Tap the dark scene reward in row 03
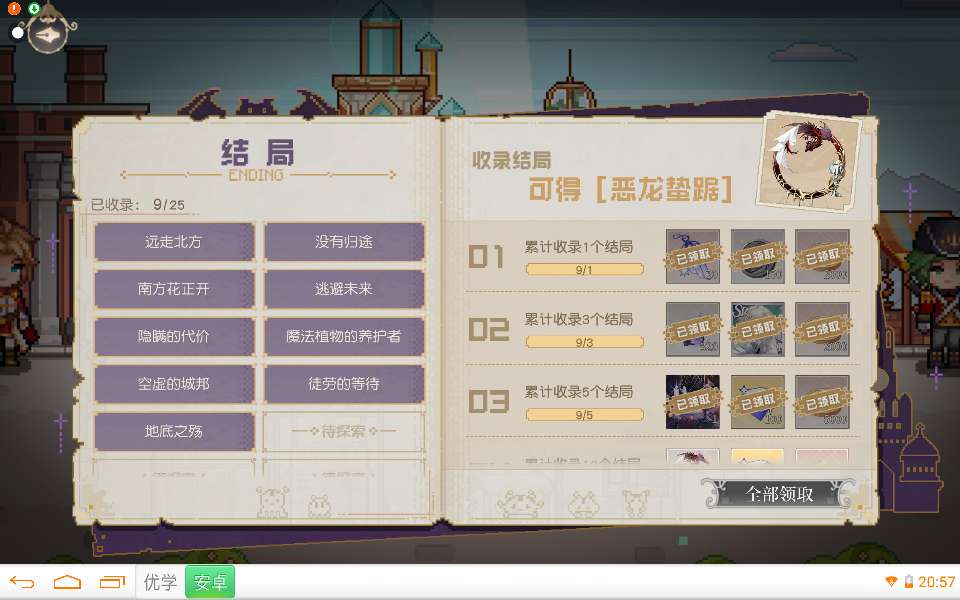This screenshot has height=600, width=960. click(x=692, y=402)
